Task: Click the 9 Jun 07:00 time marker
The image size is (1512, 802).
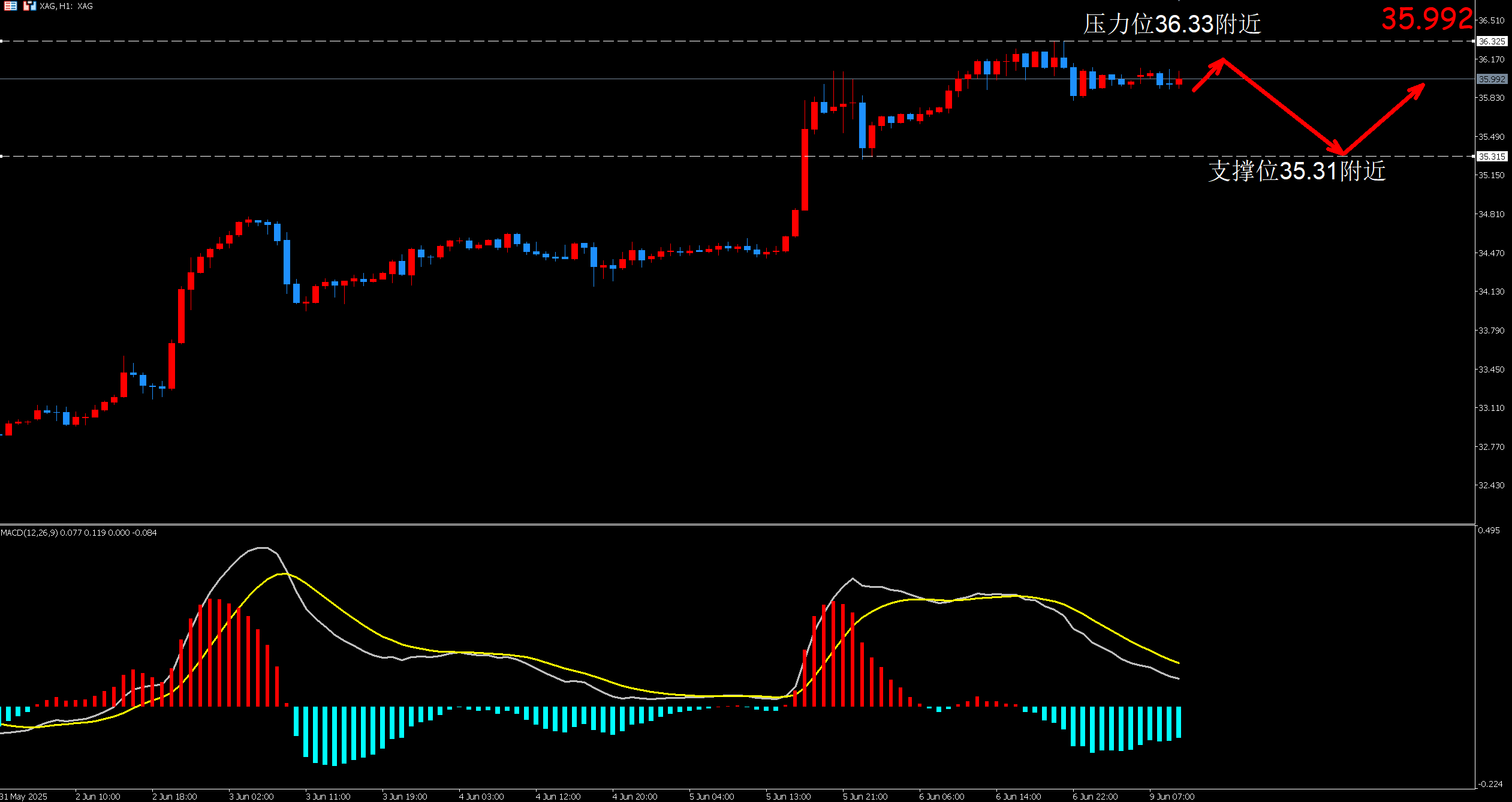Action: (1171, 797)
